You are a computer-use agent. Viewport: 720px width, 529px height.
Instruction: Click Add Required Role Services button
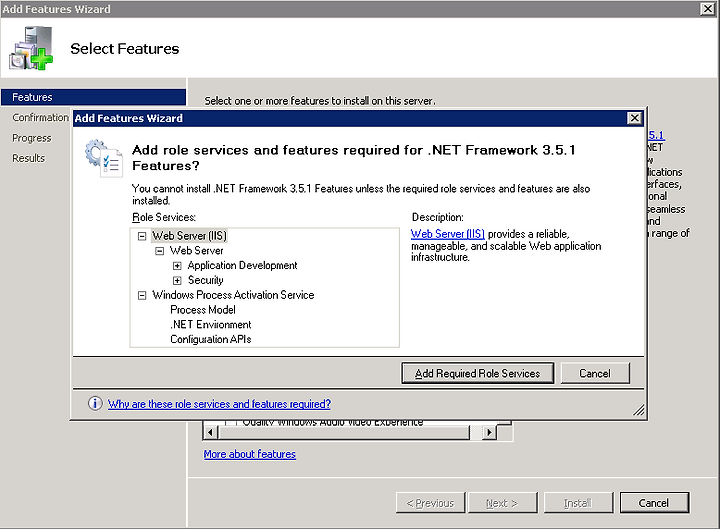click(478, 373)
